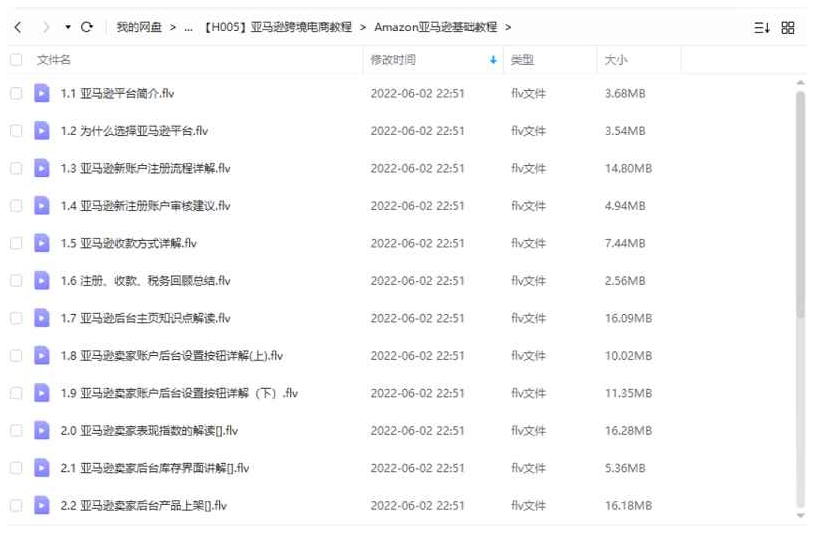Check the box for 1.5 亚马逊收款方式详解.flv
The width and height of the screenshot is (821, 533).
coord(16,243)
